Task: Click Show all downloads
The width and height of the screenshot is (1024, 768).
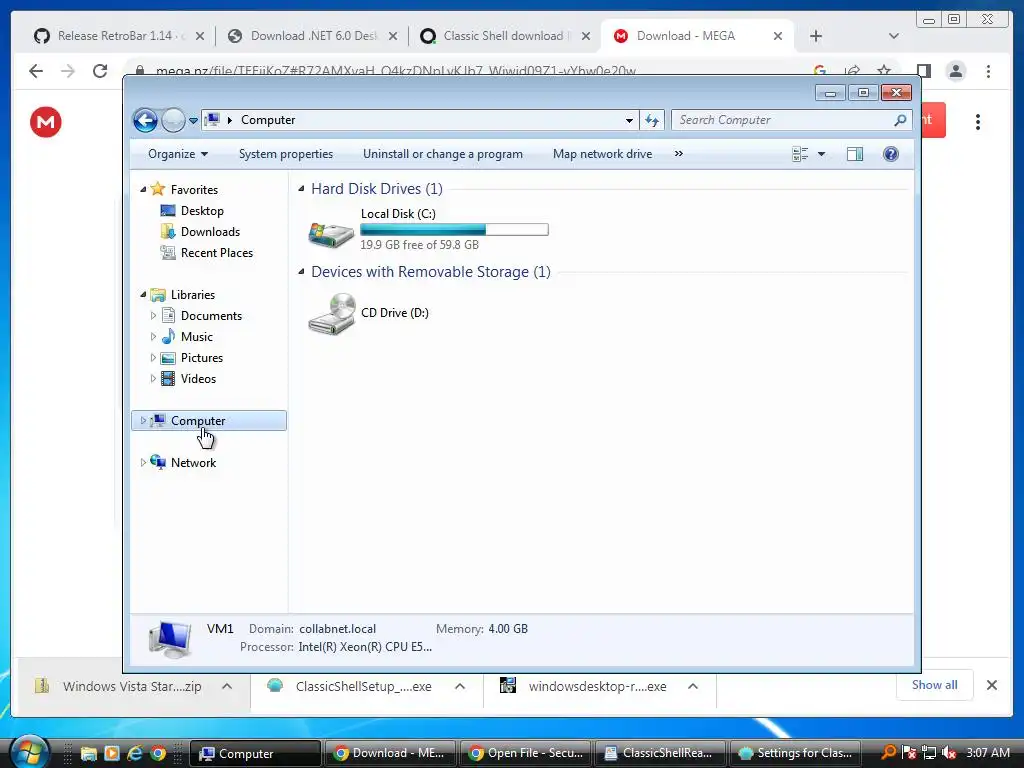Action: point(935,685)
